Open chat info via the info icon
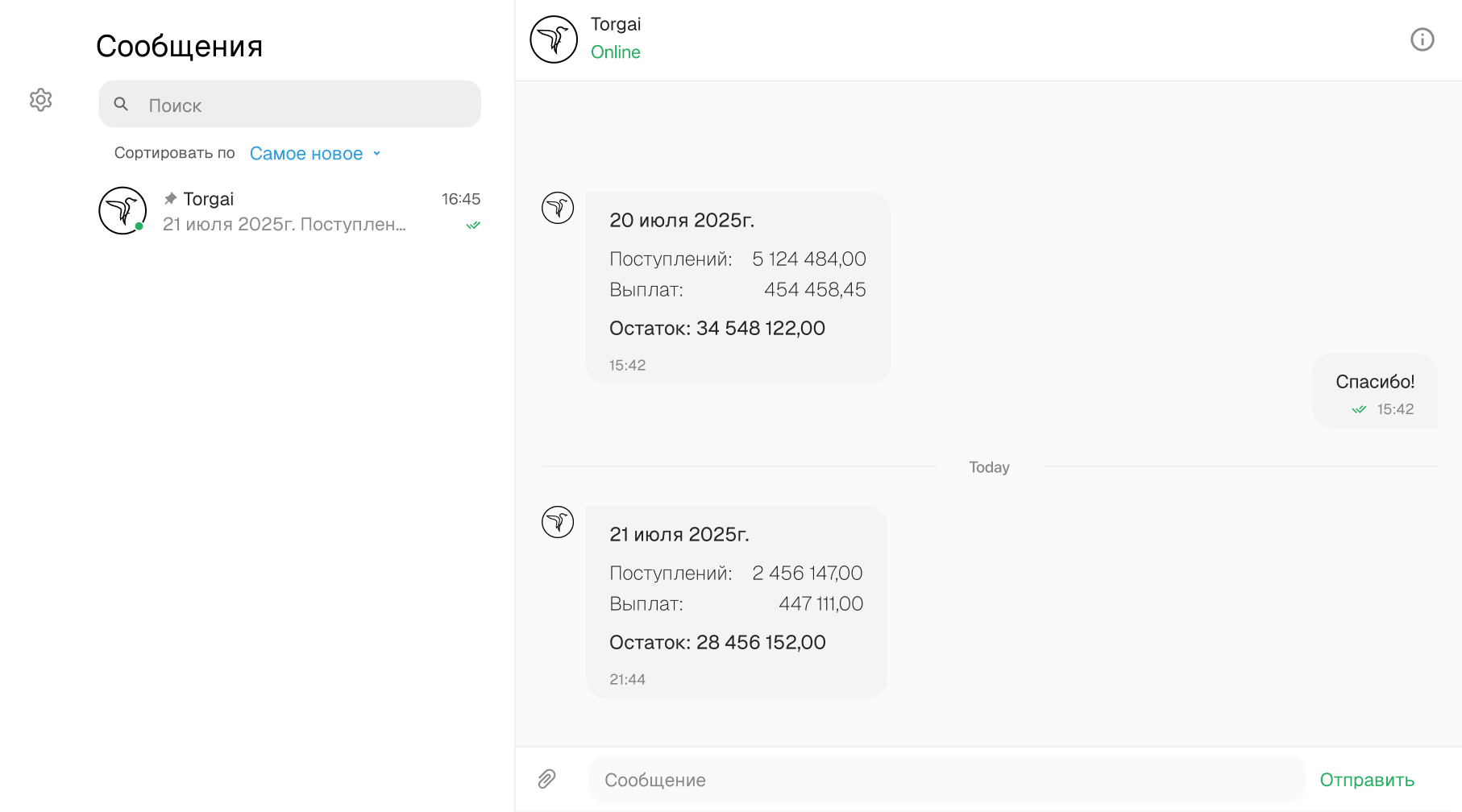Screen dimensions: 1462x812 (1422, 39)
